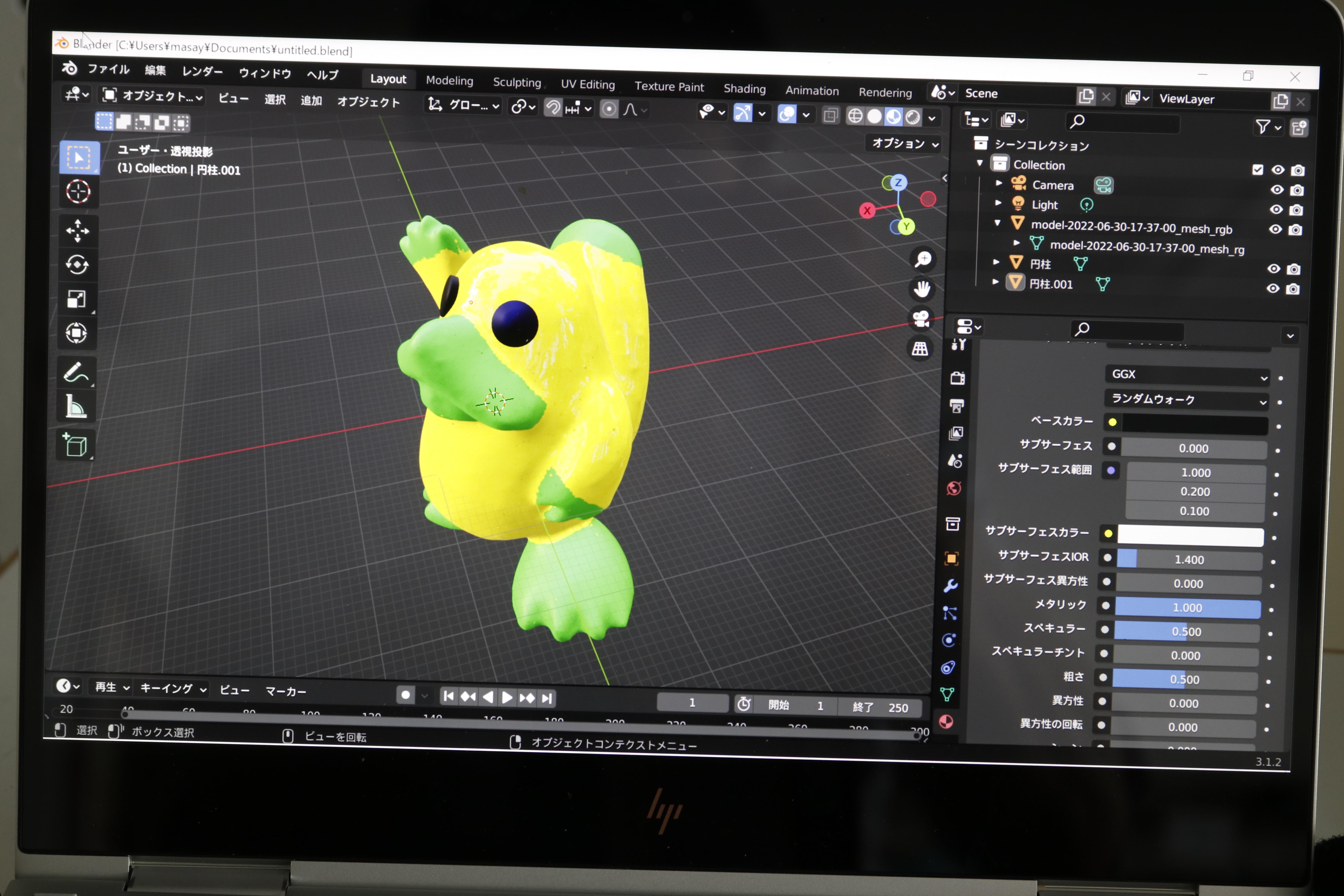Select the Measure tool

click(75, 407)
